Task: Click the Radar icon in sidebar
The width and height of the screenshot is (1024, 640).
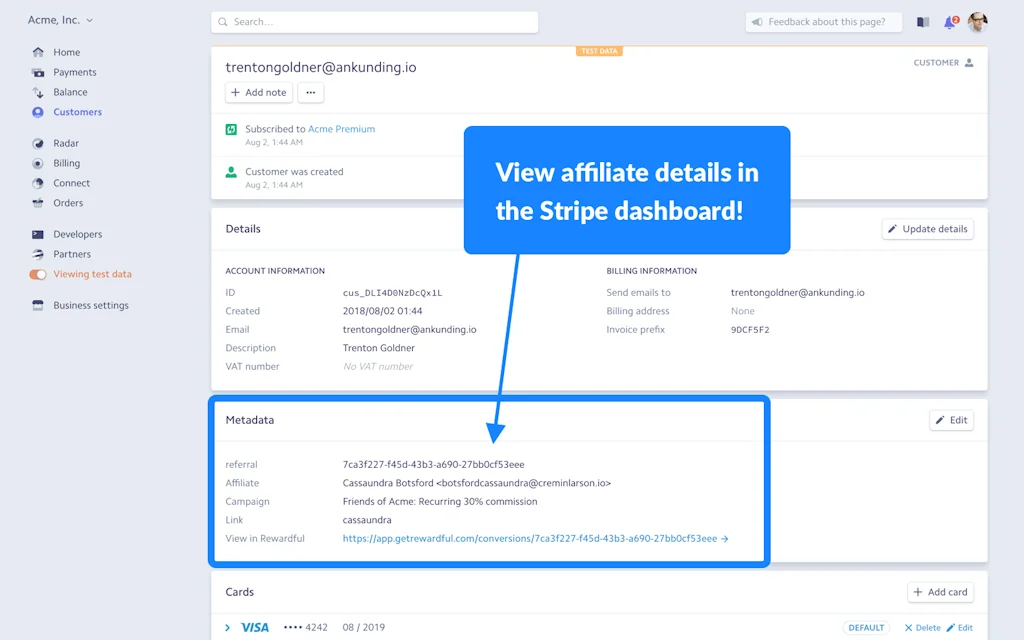Action: (x=38, y=143)
